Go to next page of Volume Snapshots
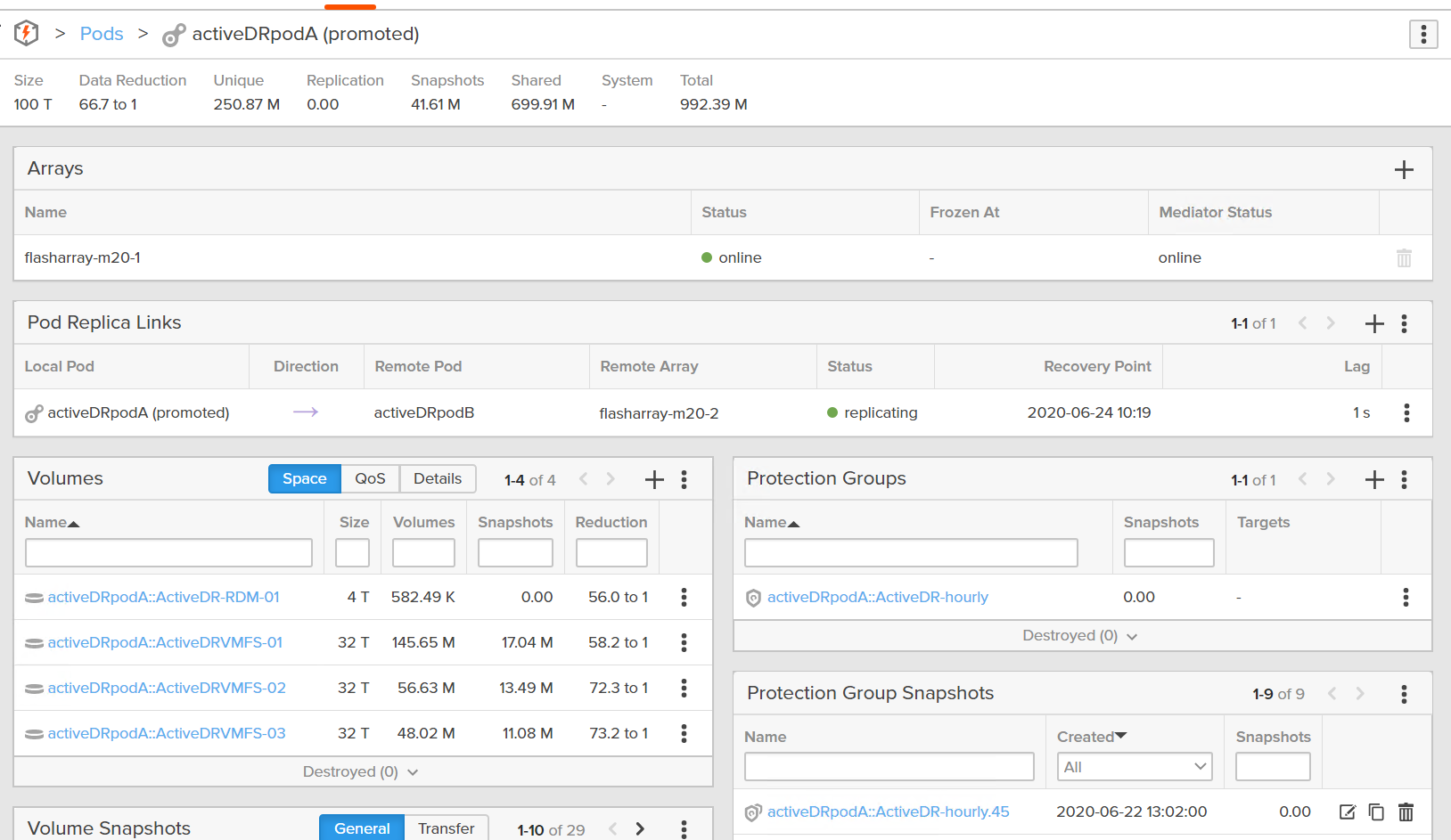1451x840 pixels. point(640,829)
